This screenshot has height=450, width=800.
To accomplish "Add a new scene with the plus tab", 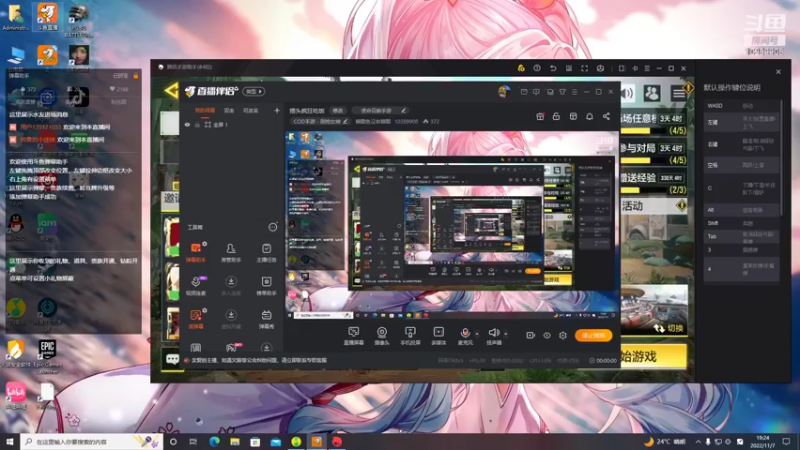I will pyautogui.click(x=277, y=110).
